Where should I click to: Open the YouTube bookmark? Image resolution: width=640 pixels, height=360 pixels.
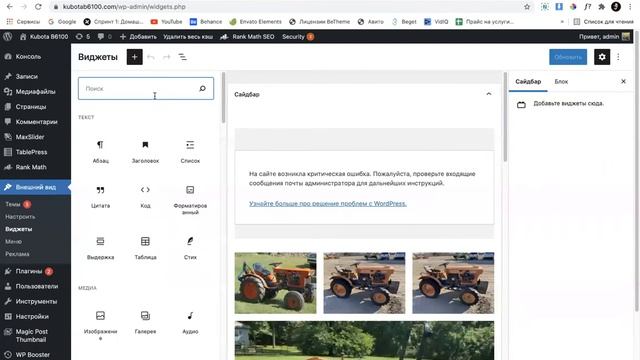[167, 22]
